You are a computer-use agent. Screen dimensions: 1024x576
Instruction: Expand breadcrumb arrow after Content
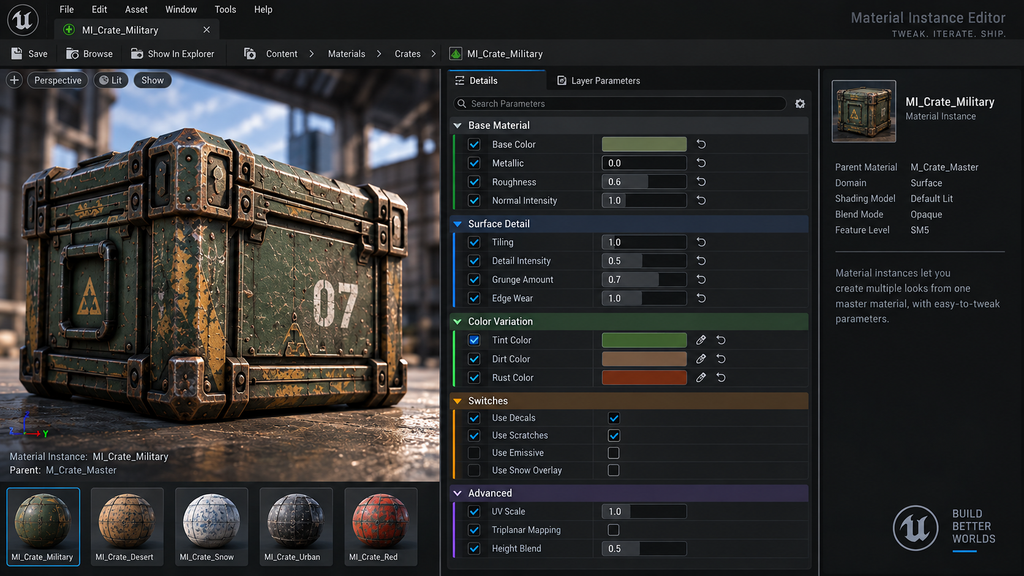(312, 54)
